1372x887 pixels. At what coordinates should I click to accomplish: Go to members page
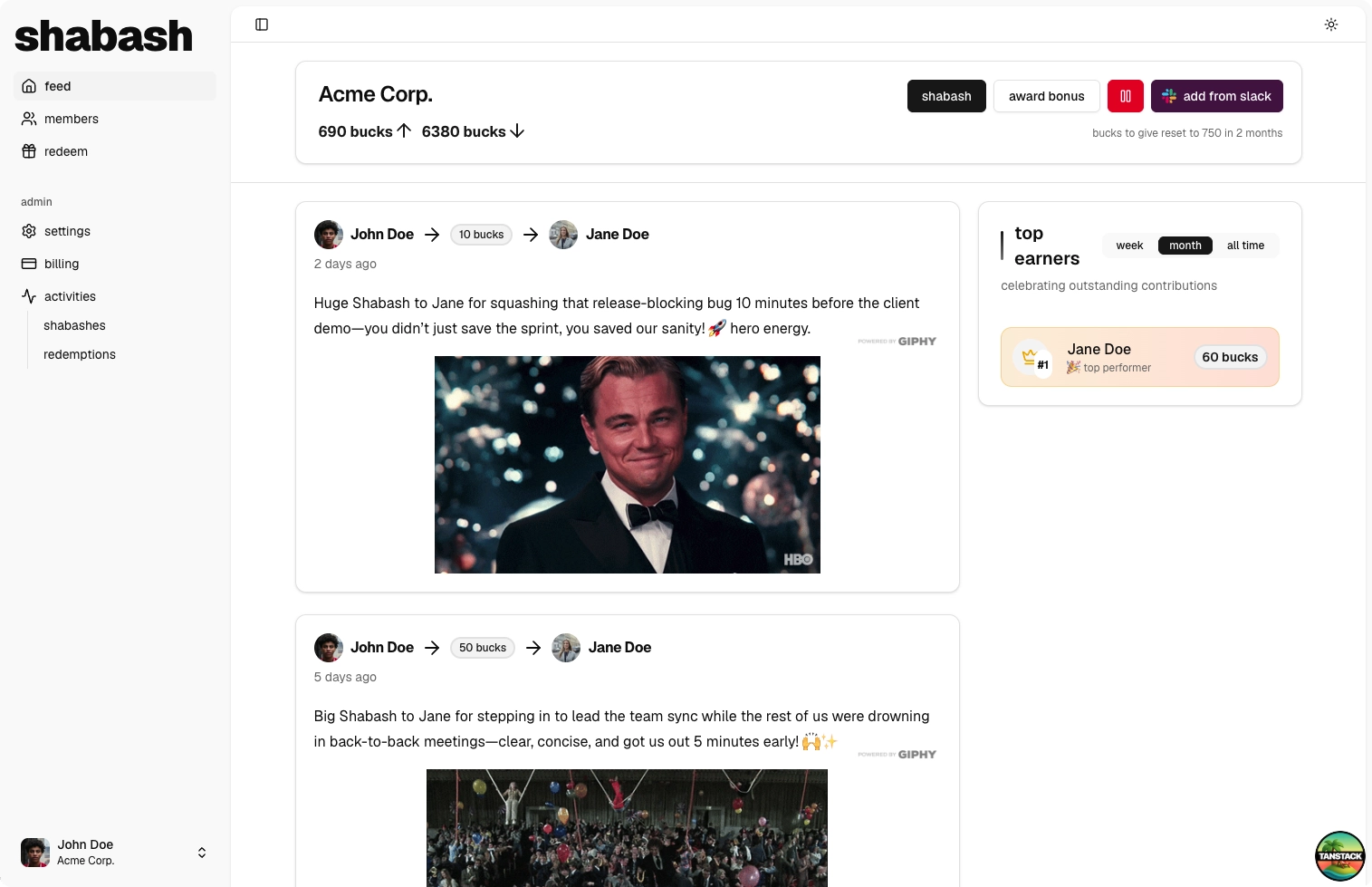coord(115,119)
